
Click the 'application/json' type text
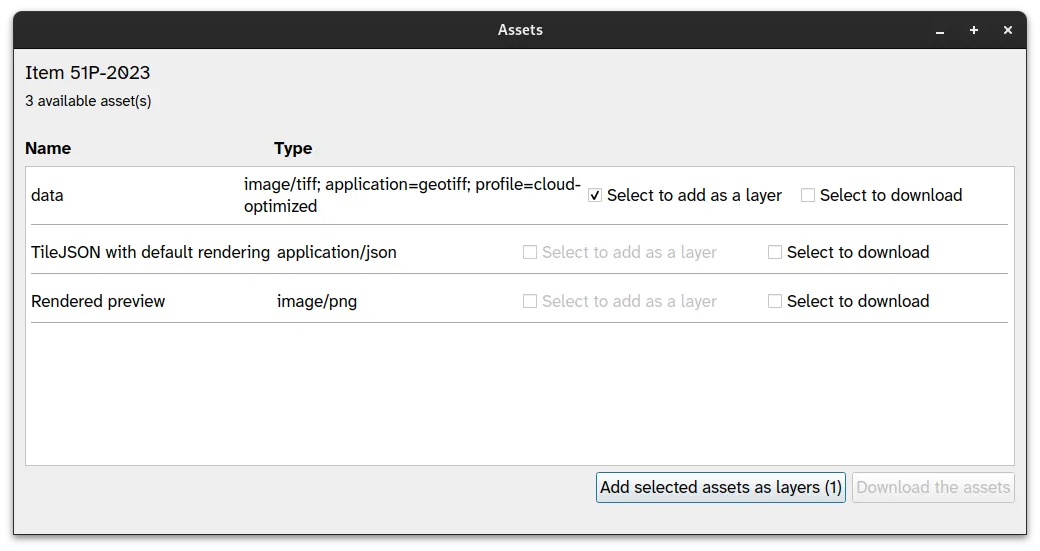click(x=337, y=253)
